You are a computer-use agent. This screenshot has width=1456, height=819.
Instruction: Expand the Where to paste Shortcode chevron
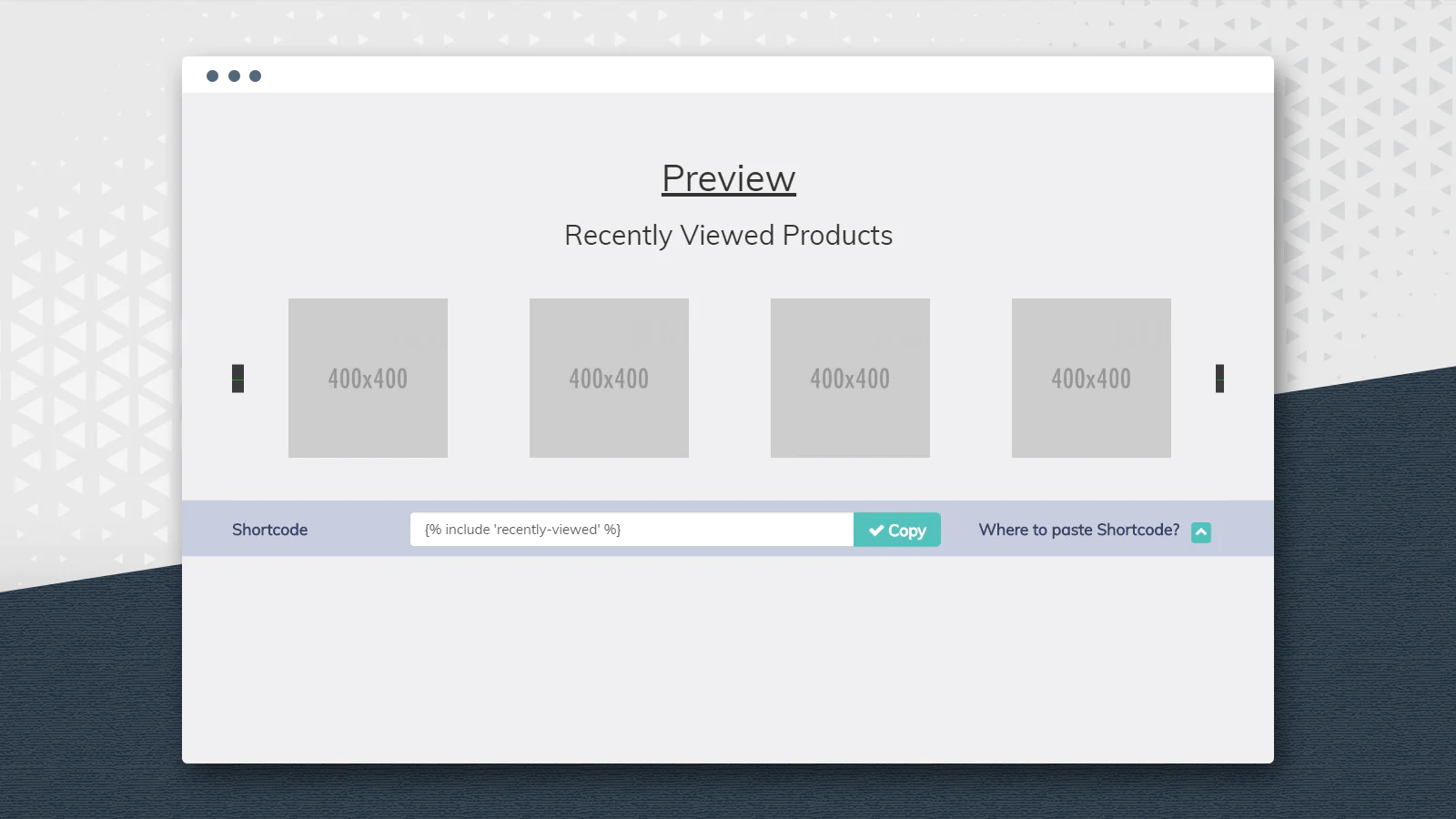tap(1201, 532)
